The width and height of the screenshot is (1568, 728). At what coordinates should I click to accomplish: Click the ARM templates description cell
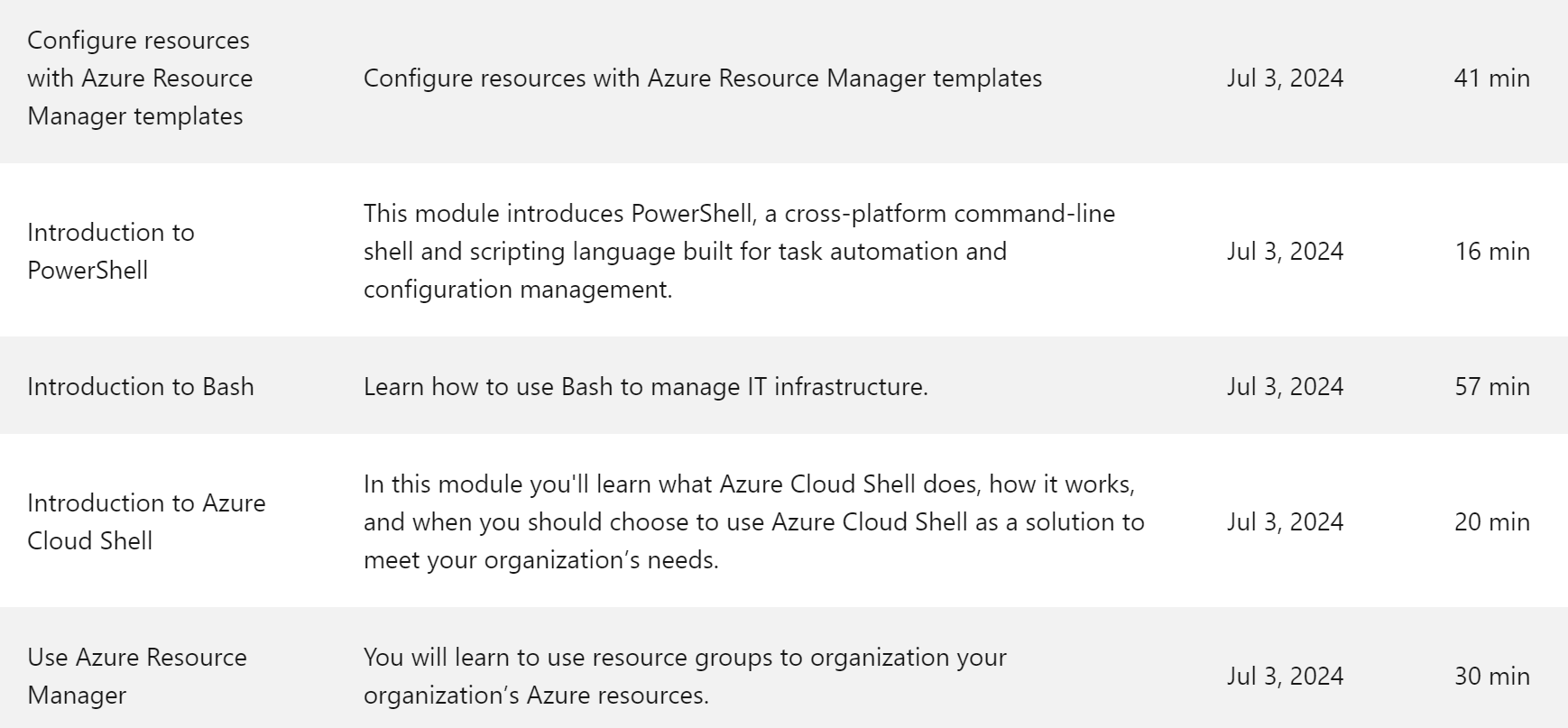(x=703, y=78)
